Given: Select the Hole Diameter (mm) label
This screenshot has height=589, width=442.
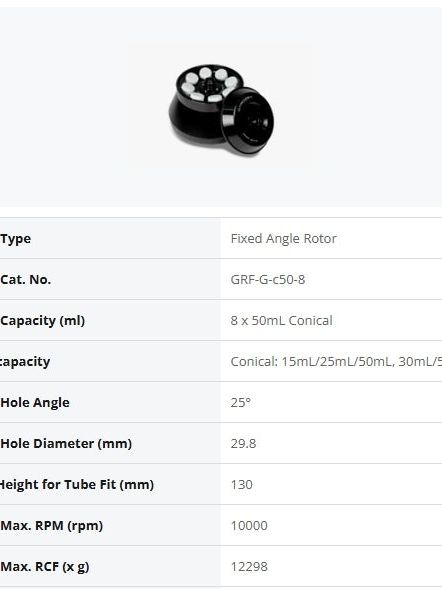Looking at the screenshot, I should (66, 443).
